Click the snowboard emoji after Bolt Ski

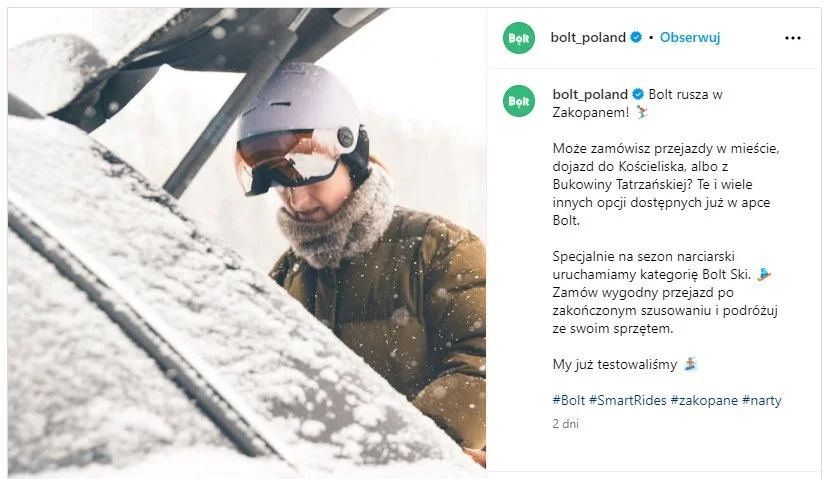click(x=764, y=275)
